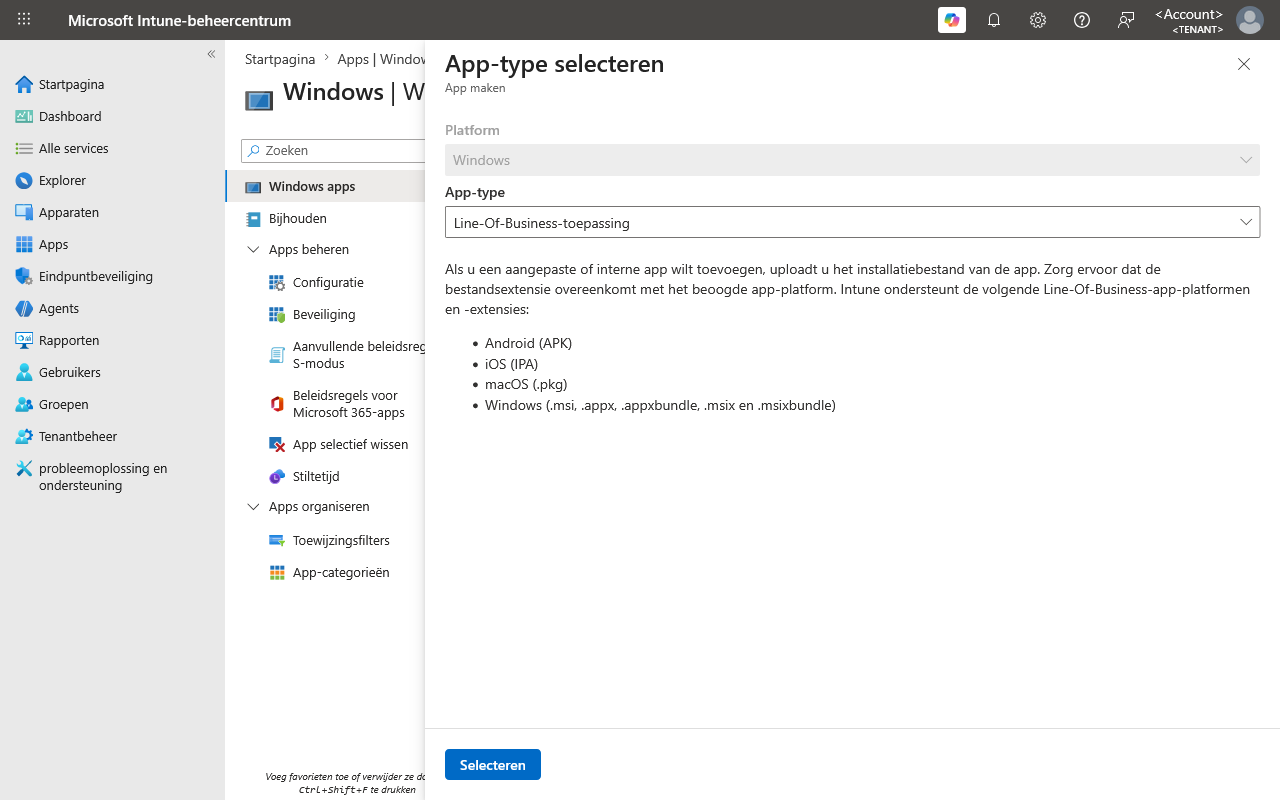Click the Beveiliging icon in Apps beheren
This screenshot has width=1280, height=800.
(x=277, y=315)
